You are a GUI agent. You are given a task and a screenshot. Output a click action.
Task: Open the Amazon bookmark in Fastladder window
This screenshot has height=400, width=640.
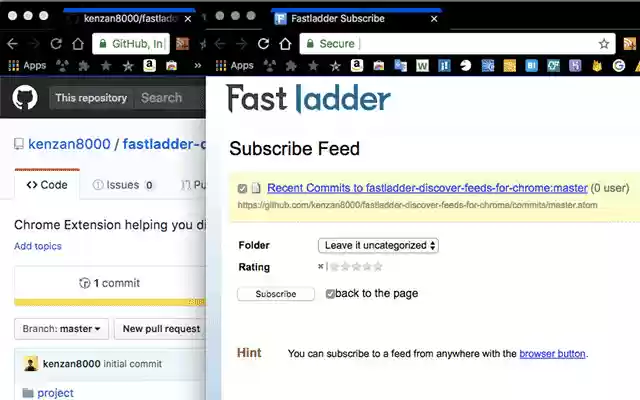point(357,65)
